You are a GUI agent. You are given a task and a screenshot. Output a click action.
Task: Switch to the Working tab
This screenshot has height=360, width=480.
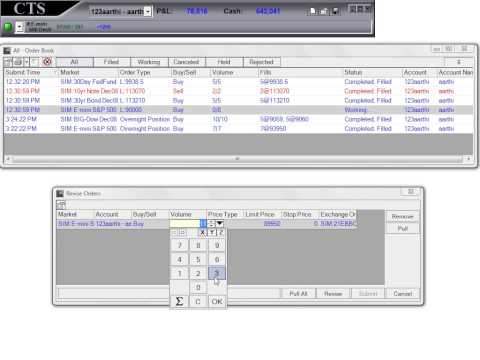(149, 62)
